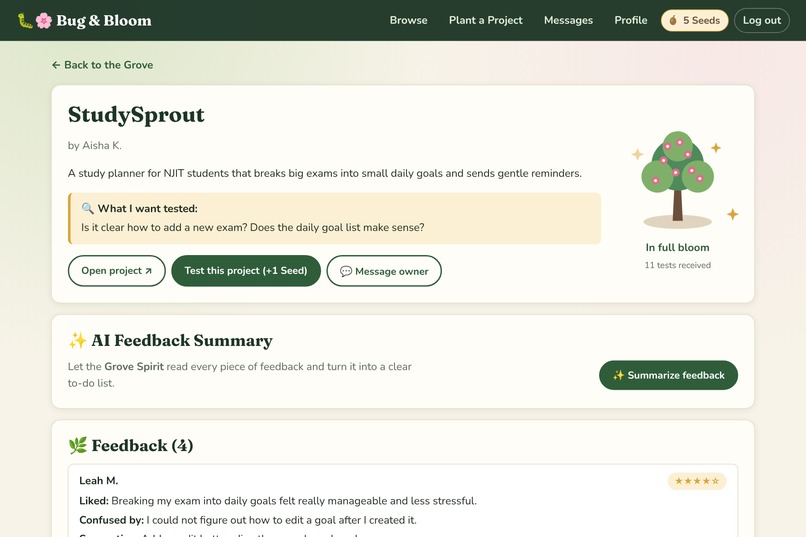Viewport: 806px width, 537px height.
Task: Click Leah M.'s star rating badge
Action: pyautogui.click(x=697, y=481)
